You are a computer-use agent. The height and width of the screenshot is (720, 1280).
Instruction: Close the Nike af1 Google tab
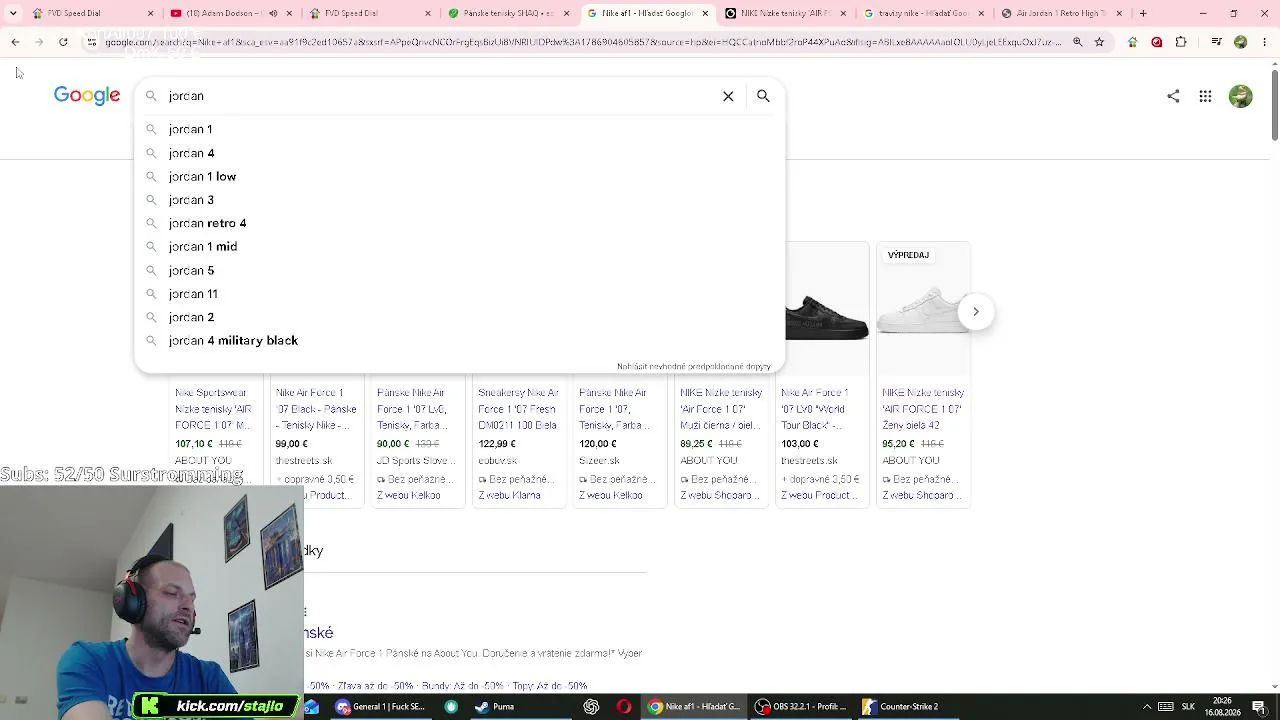coord(705,13)
